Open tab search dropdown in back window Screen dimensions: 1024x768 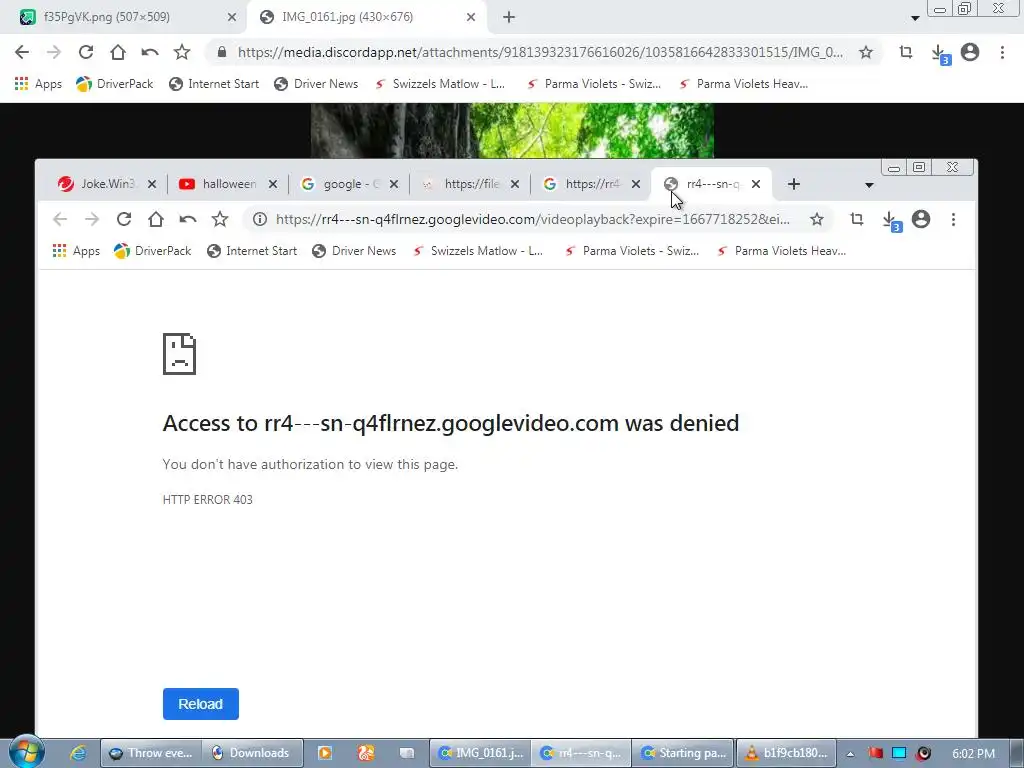(916, 18)
